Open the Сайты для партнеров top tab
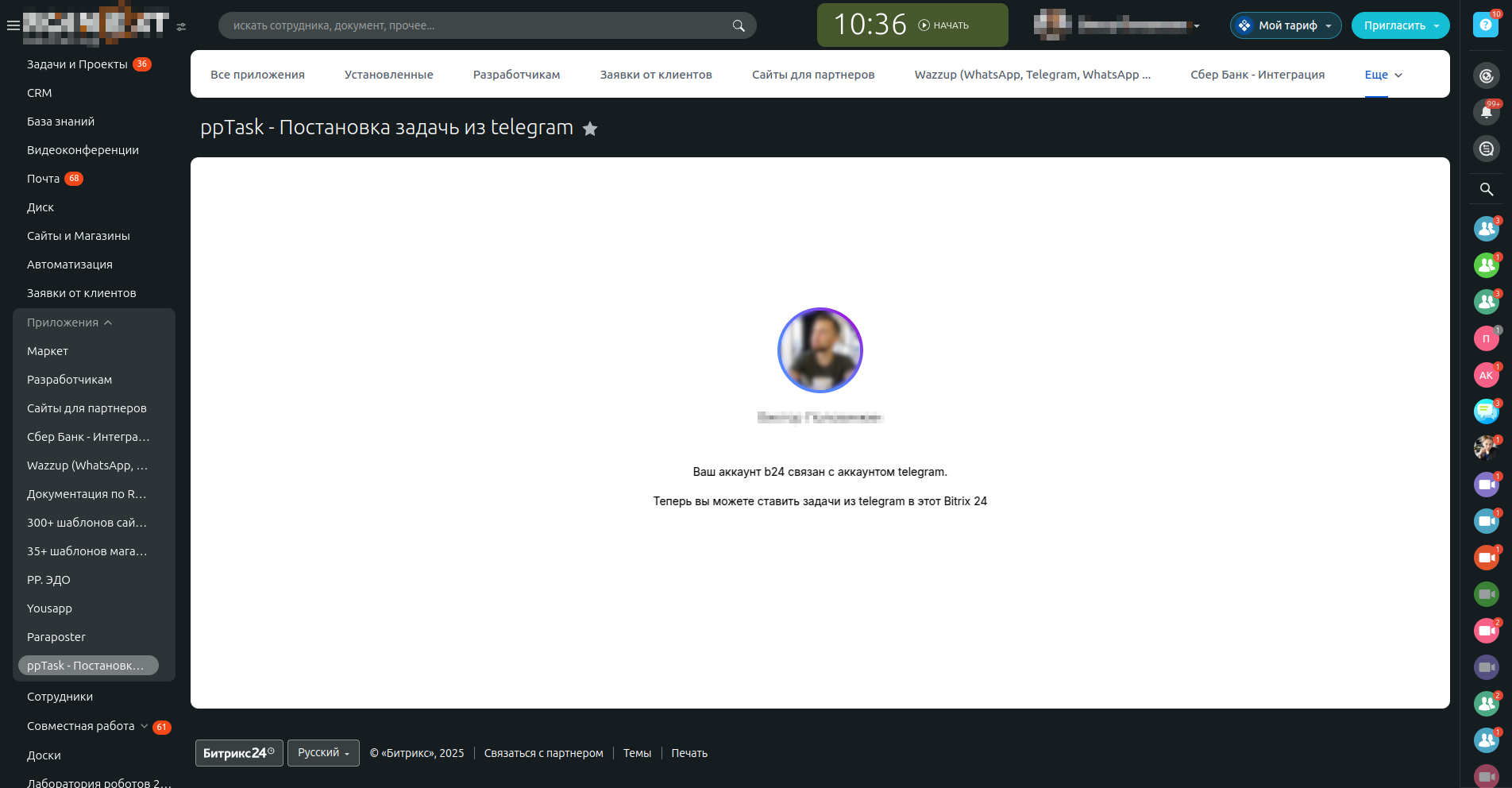Screen dimensions: 1512x788 (813, 75)
